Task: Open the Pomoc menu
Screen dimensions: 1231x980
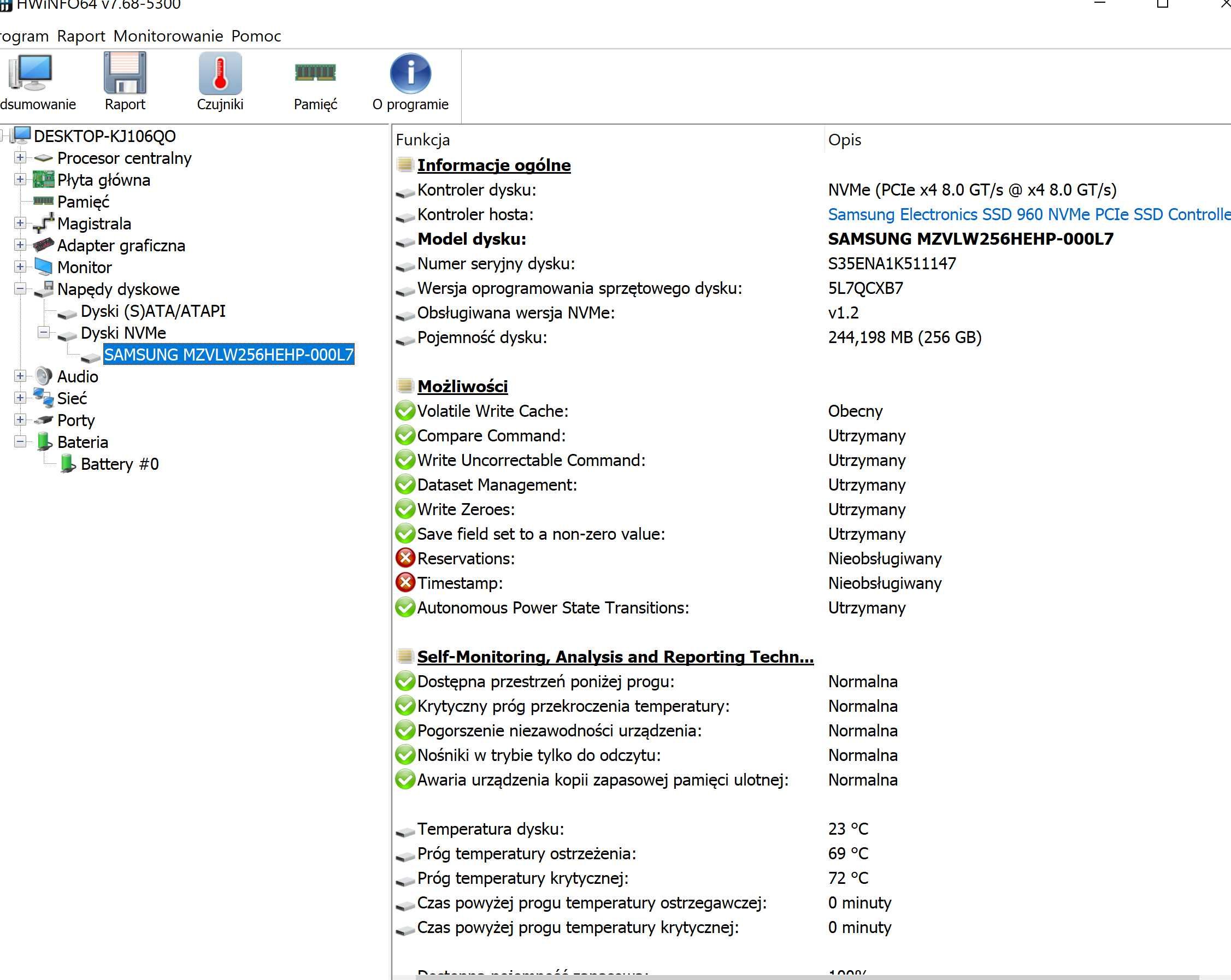Action: tap(256, 36)
